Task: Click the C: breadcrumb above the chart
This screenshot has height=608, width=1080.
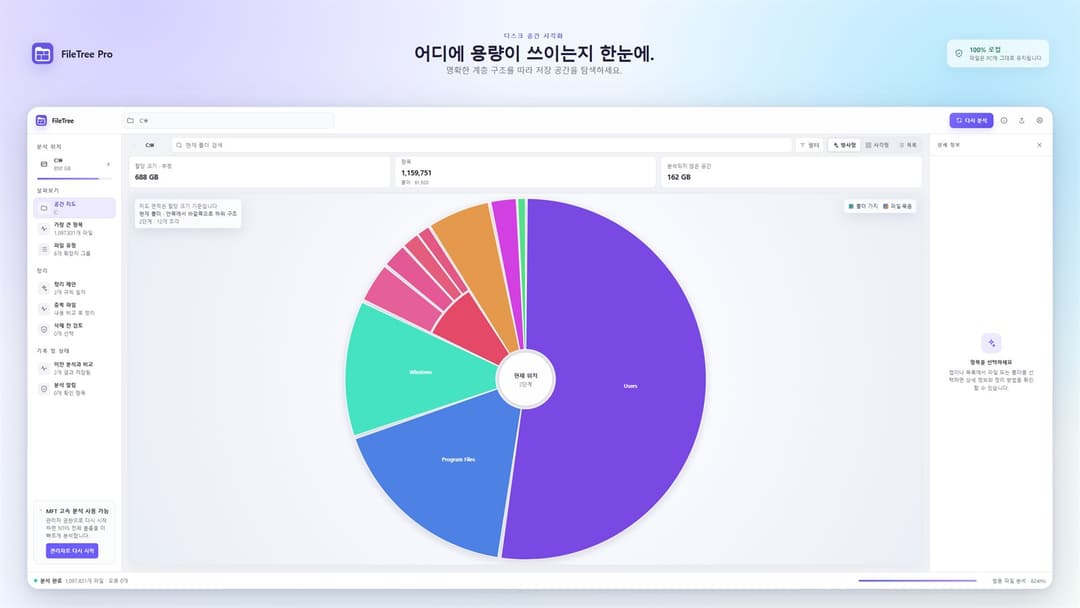Action: click(149, 145)
